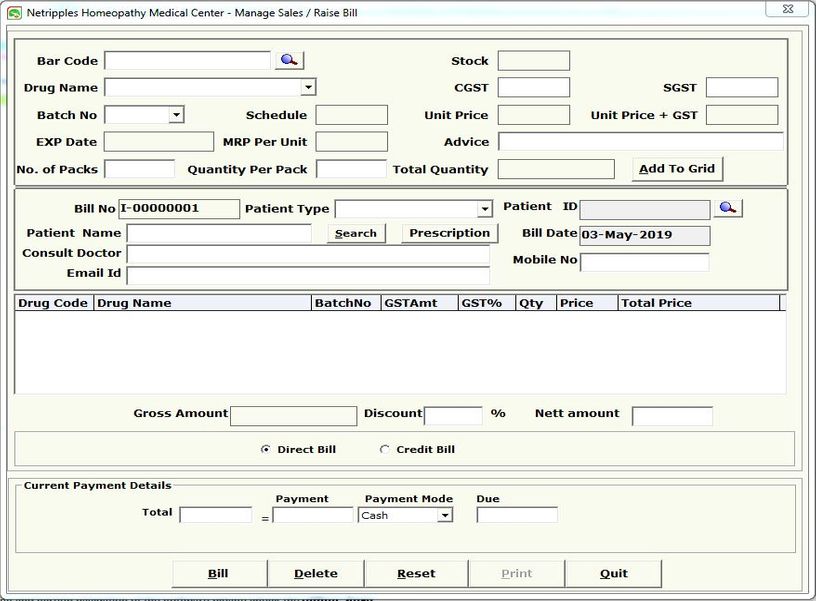The width and height of the screenshot is (816, 601).
Task: Click the app icon in the title bar
Action: pos(15,13)
